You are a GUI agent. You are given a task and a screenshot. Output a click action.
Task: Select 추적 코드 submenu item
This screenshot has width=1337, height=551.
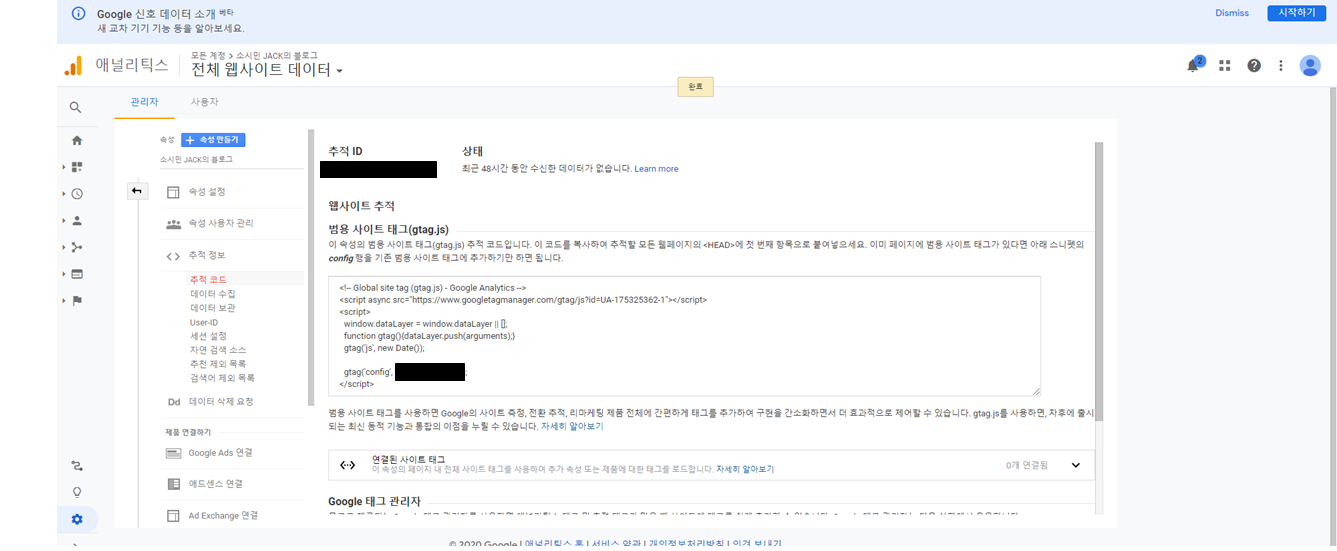pyautogui.click(x=209, y=279)
